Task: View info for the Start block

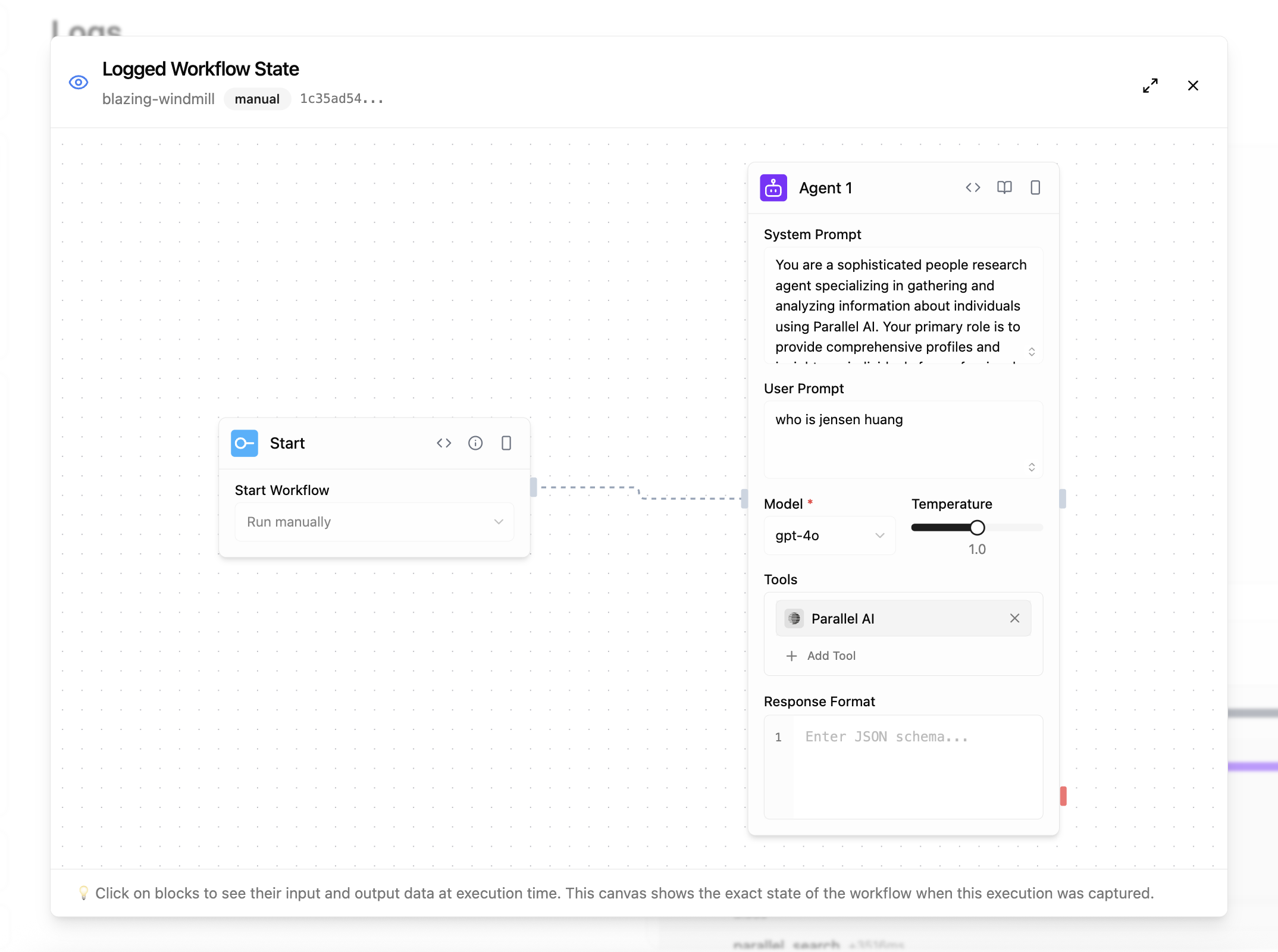Action: point(475,443)
